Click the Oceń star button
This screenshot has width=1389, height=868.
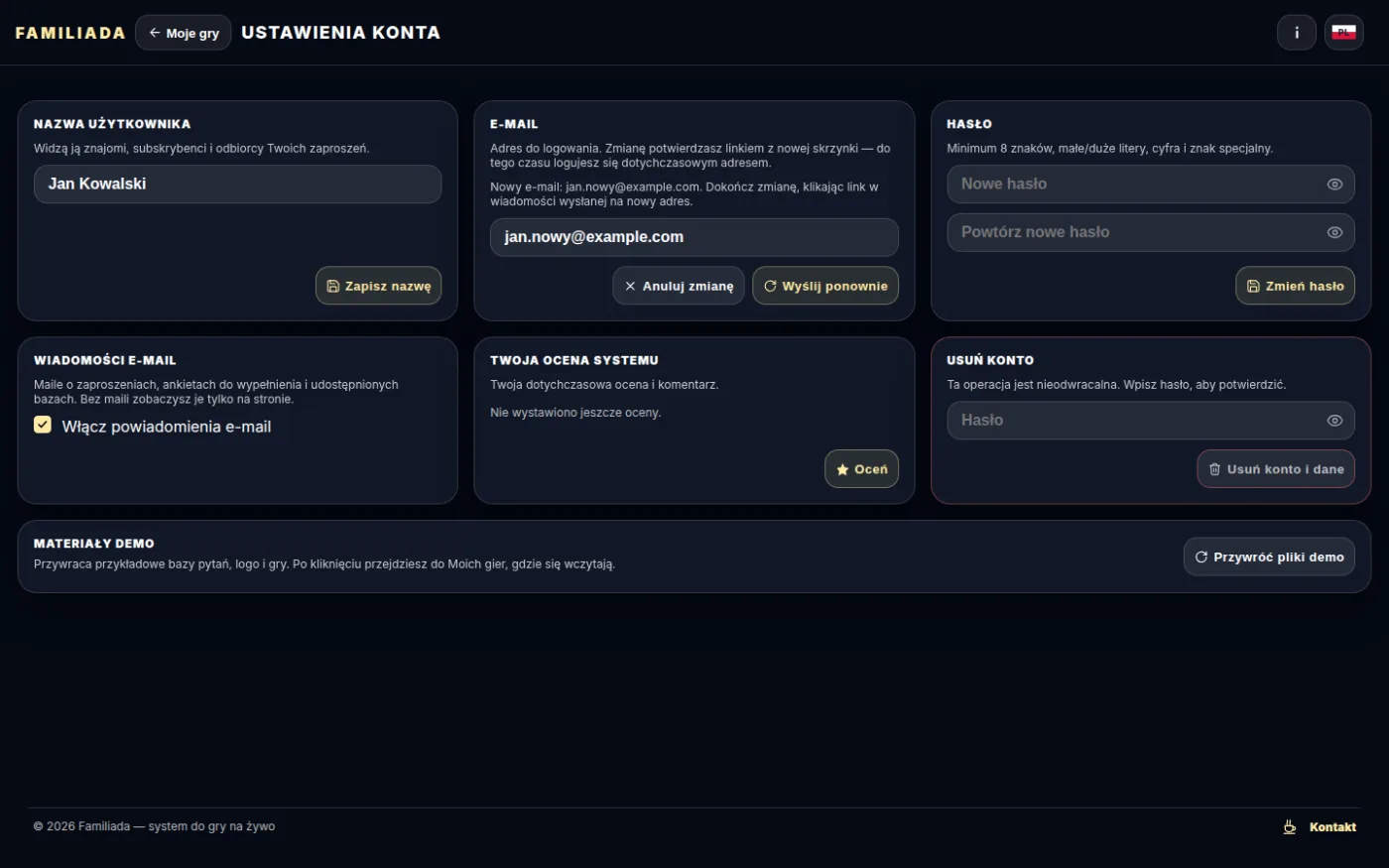click(x=861, y=469)
